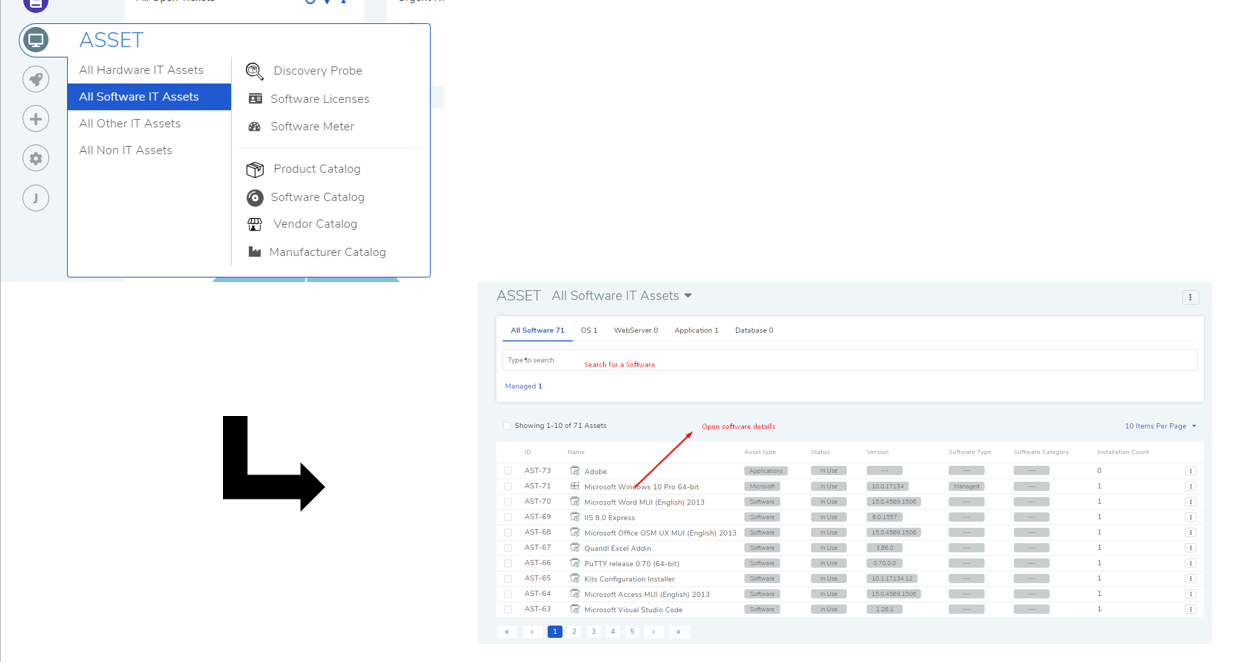Click the Vendor Catalog store icon

click(255, 224)
